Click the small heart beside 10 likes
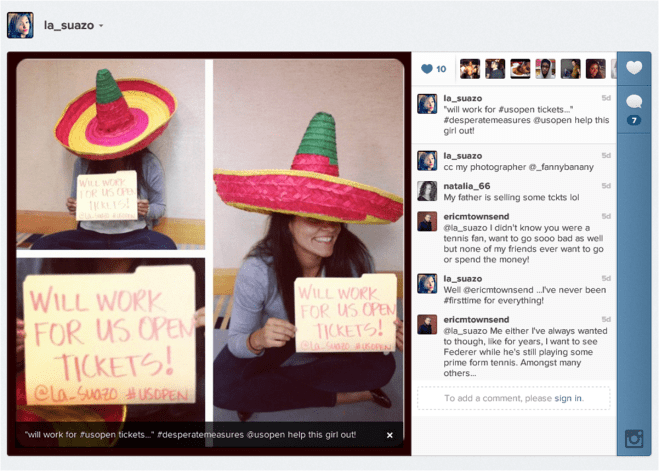The width and height of the screenshot is (659, 471). [x=427, y=69]
